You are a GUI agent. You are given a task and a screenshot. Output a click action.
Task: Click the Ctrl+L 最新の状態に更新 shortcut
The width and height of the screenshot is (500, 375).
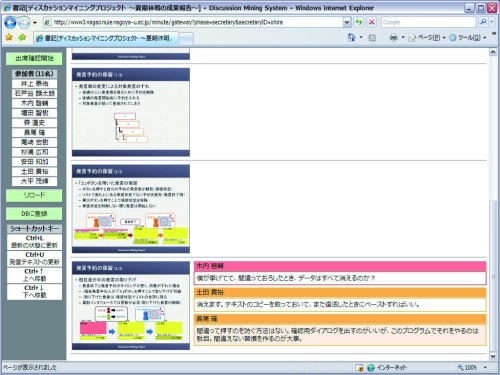[x=34, y=242]
